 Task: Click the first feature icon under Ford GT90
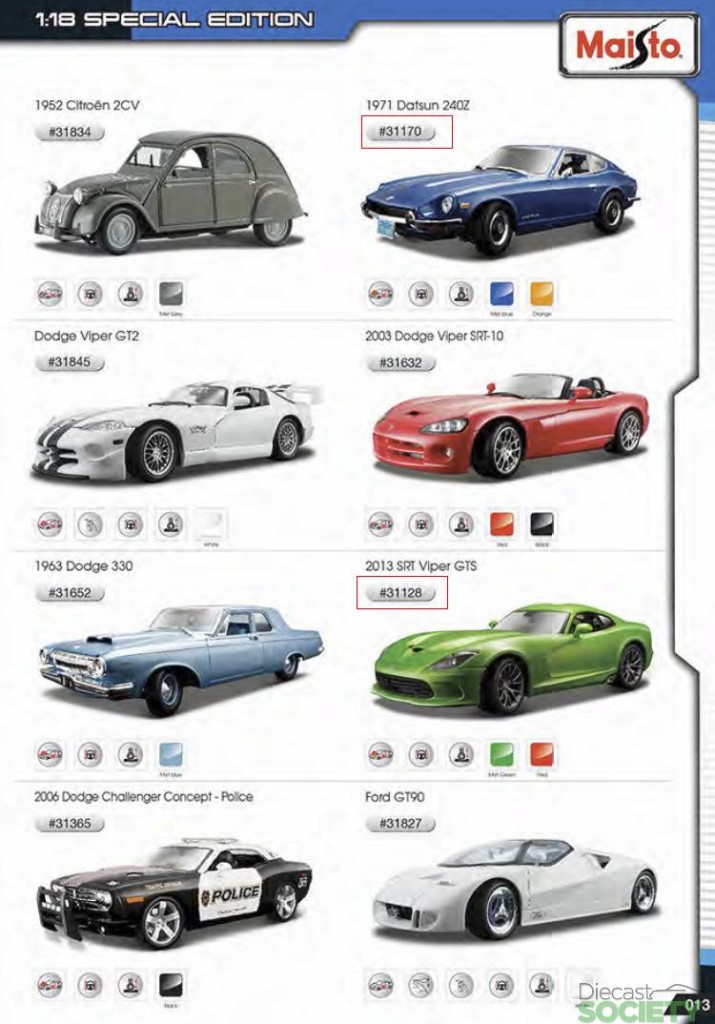[x=381, y=985]
